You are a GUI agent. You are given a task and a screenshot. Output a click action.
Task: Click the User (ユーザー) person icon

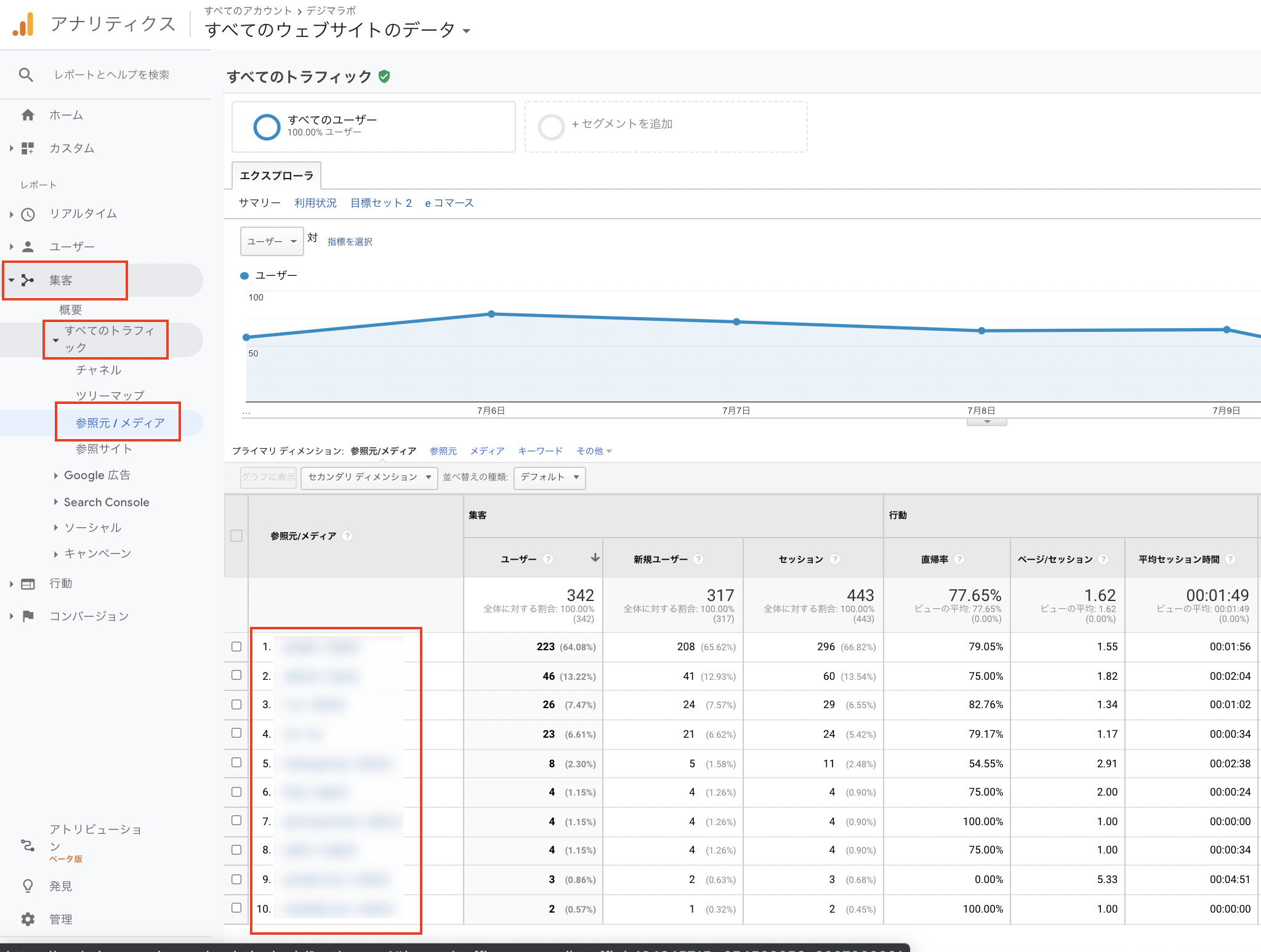[x=28, y=247]
